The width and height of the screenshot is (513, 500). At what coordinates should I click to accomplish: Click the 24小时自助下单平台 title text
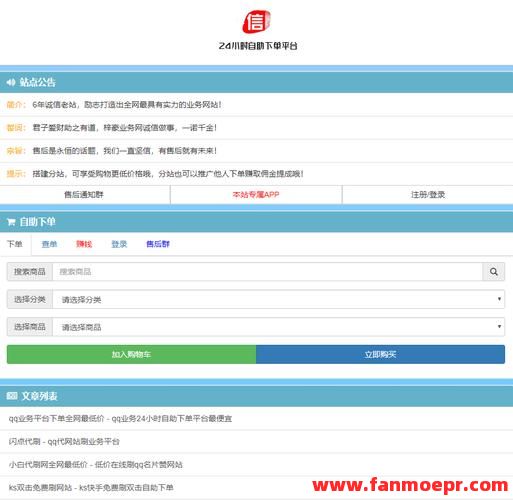(258, 46)
